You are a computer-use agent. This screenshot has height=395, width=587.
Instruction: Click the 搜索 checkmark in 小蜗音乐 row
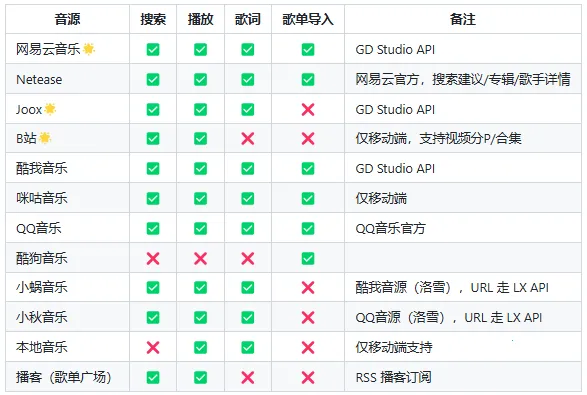point(153,288)
